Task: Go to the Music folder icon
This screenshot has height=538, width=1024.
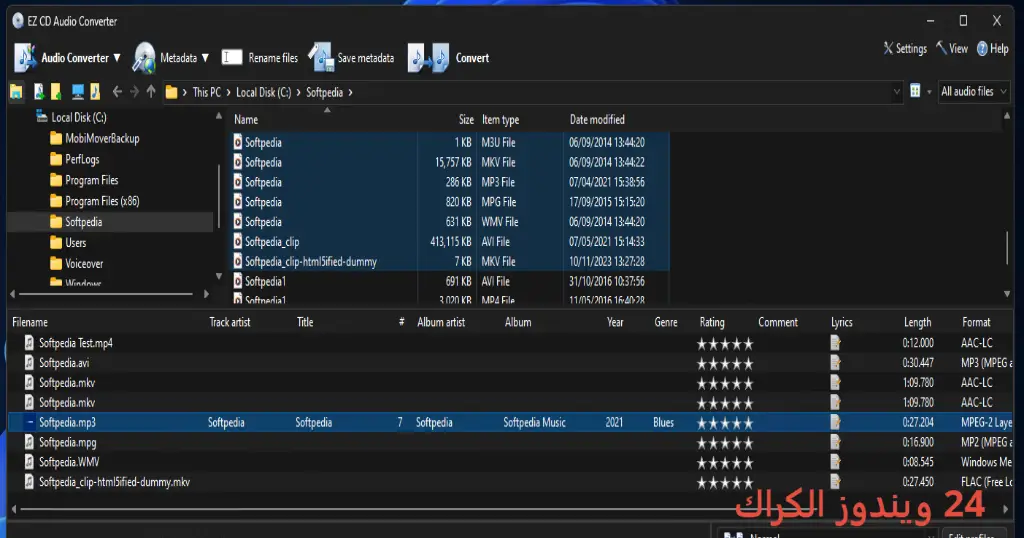Action: click(95, 92)
